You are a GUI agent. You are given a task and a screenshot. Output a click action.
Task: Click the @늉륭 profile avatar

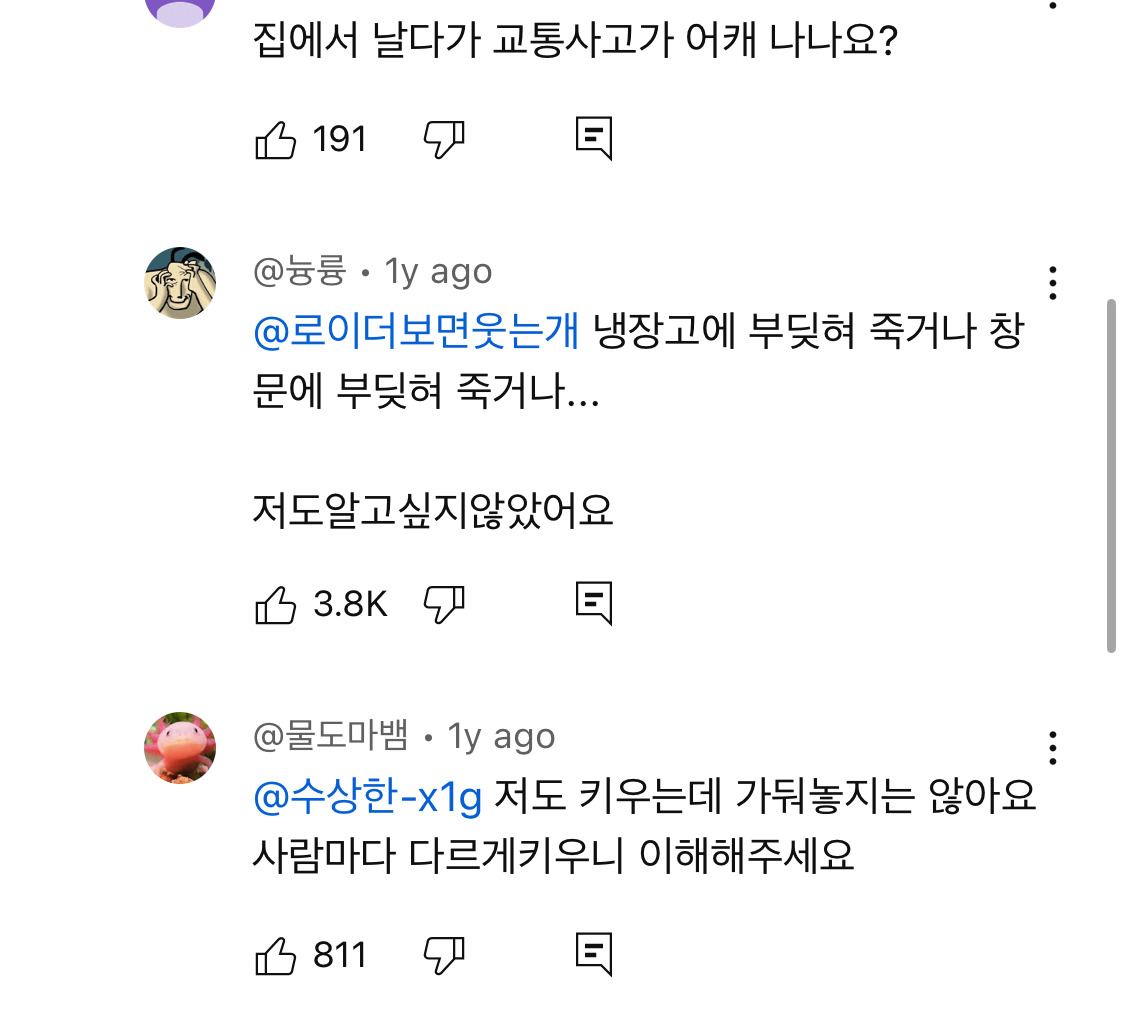[x=180, y=283]
